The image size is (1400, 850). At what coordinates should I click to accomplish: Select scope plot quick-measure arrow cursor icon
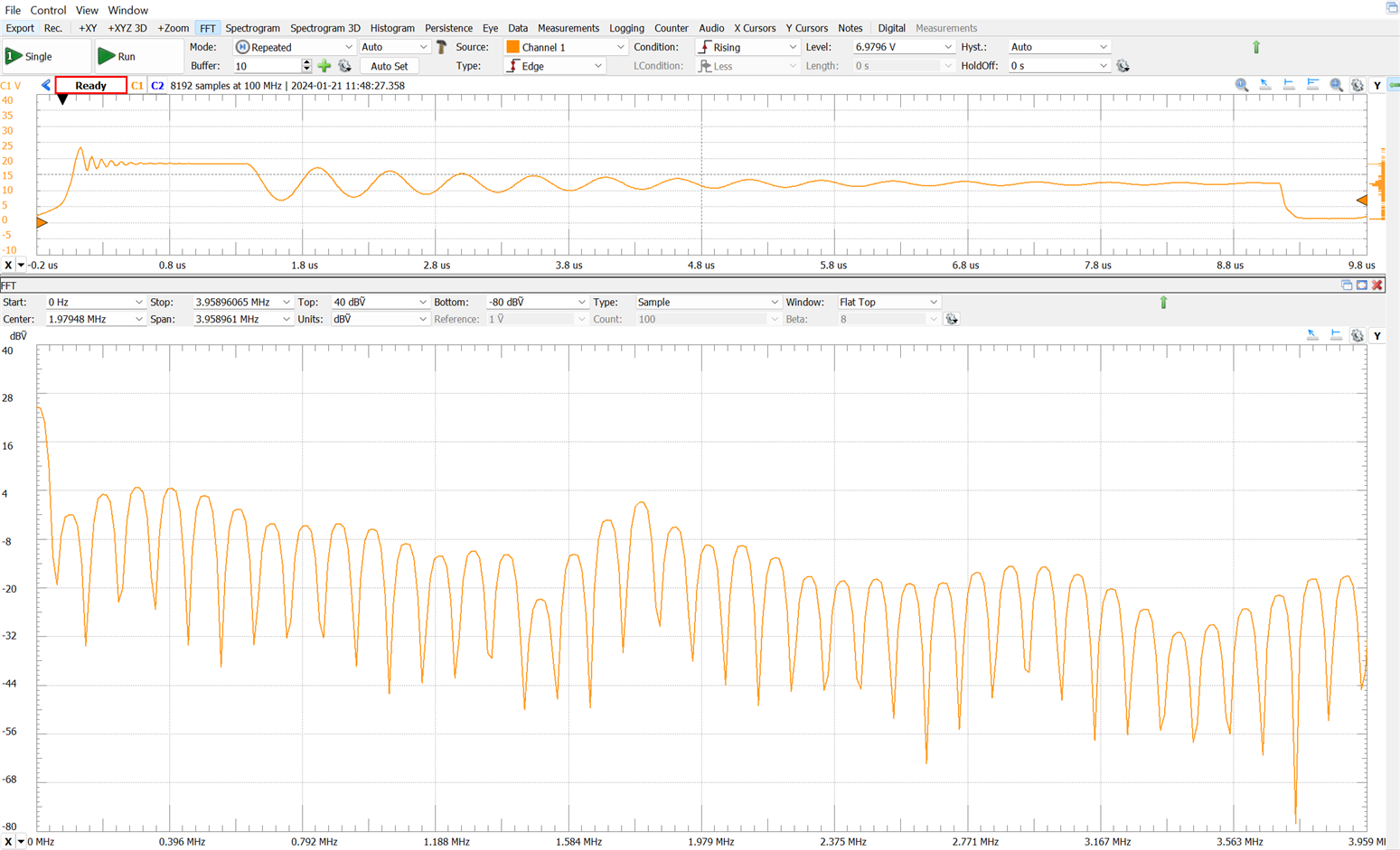[x=1265, y=85]
